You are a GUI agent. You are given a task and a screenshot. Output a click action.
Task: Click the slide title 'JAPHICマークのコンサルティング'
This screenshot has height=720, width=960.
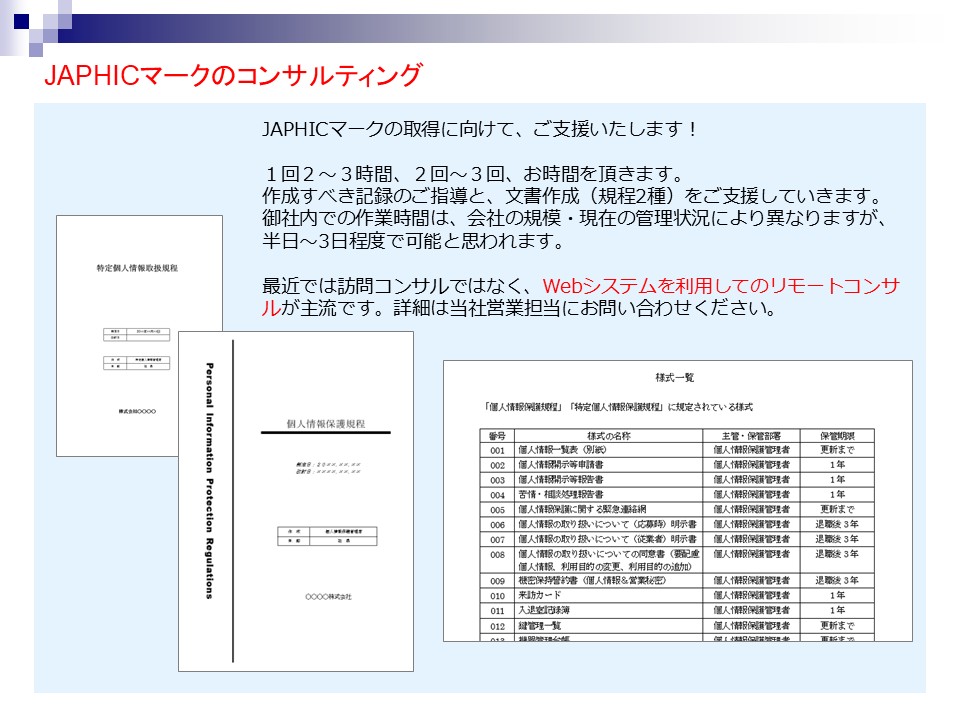pos(233,75)
